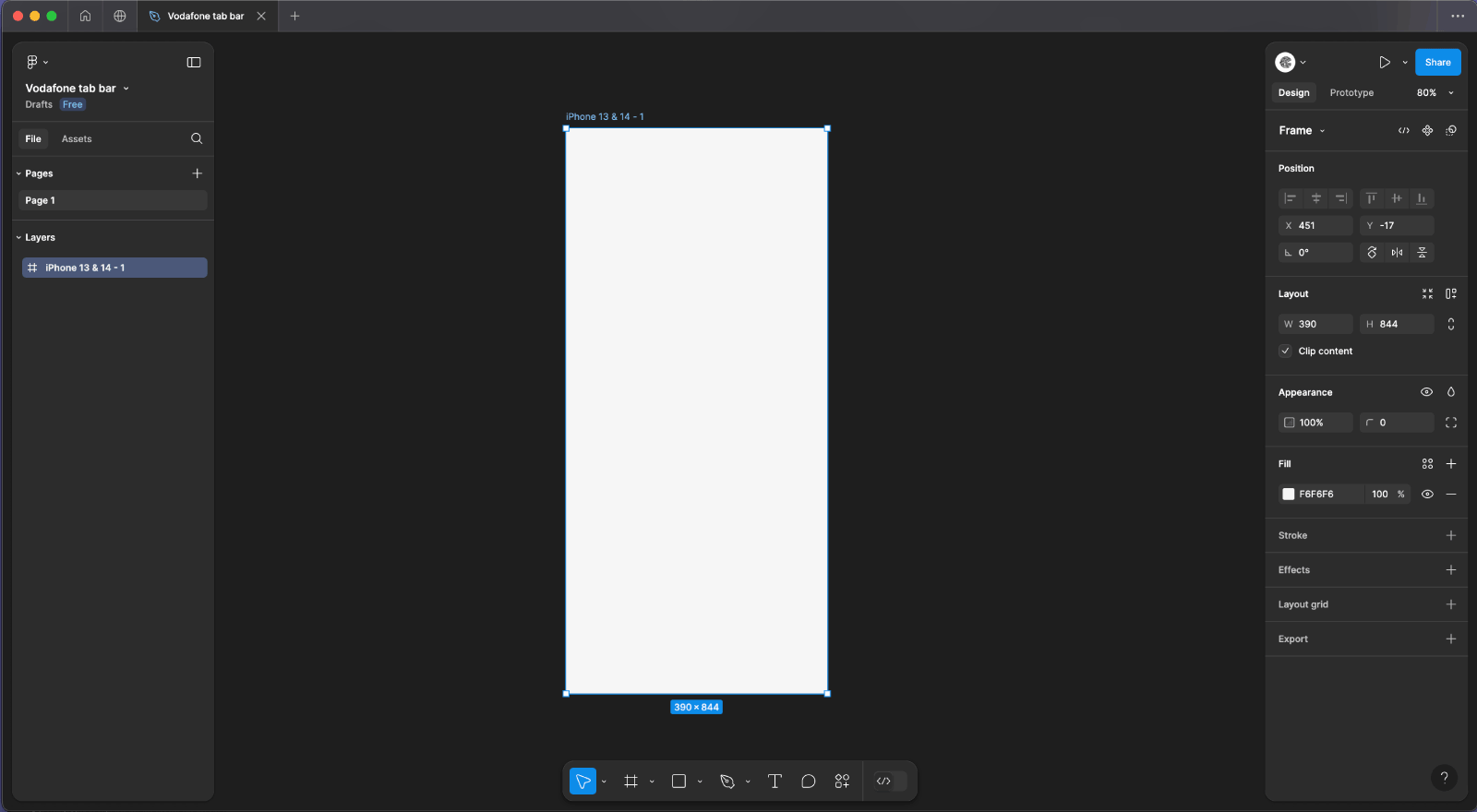The width and height of the screenshot is (1477, 812).
Task: Select the Pen tool
Action: coord(727,782)
